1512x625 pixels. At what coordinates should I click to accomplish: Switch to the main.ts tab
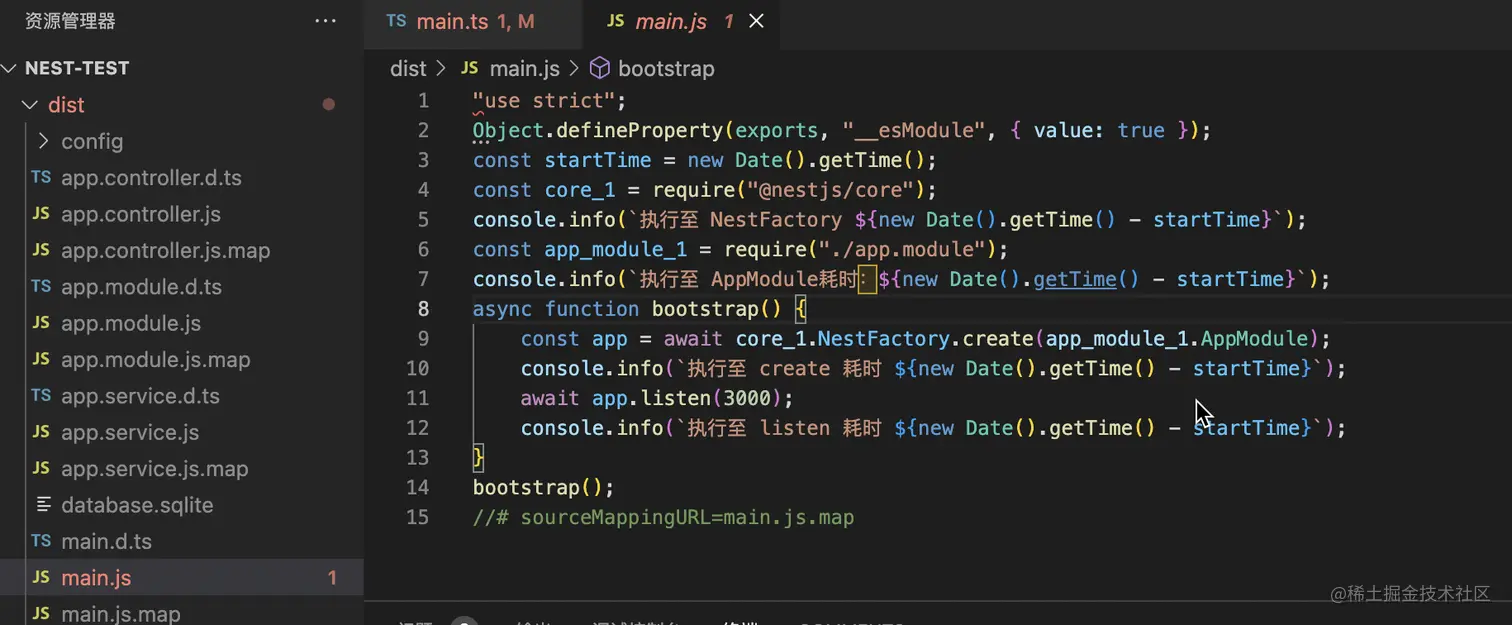[x=472, y=21]
